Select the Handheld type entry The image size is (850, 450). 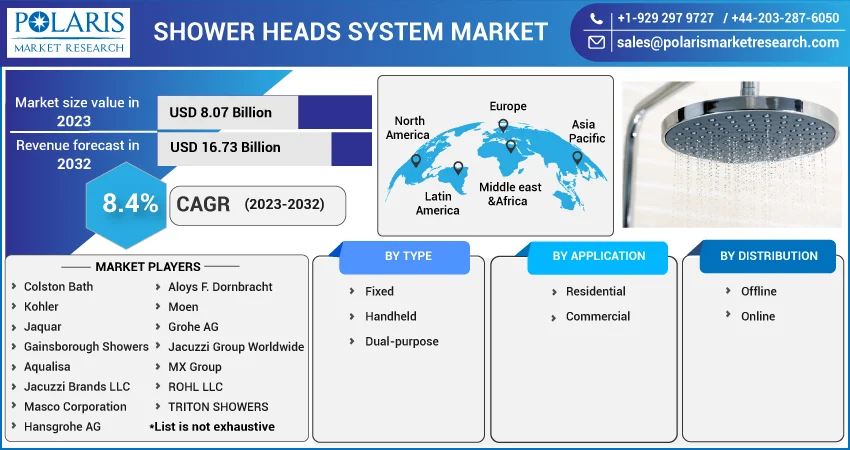point(391,317)
